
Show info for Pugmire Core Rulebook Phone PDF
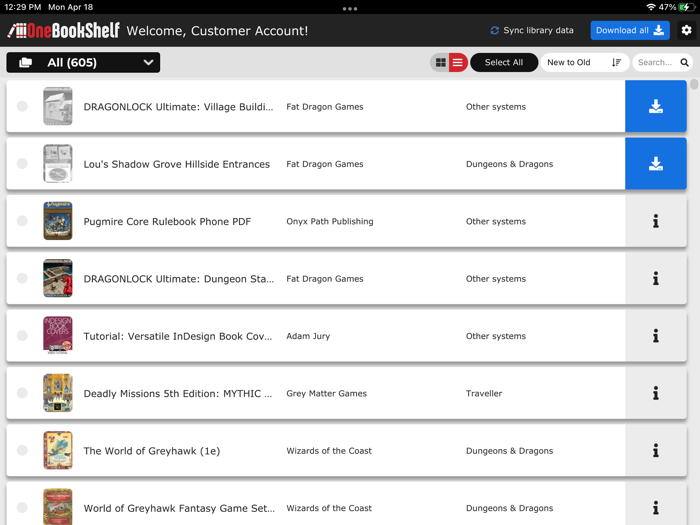coord(655,221)
